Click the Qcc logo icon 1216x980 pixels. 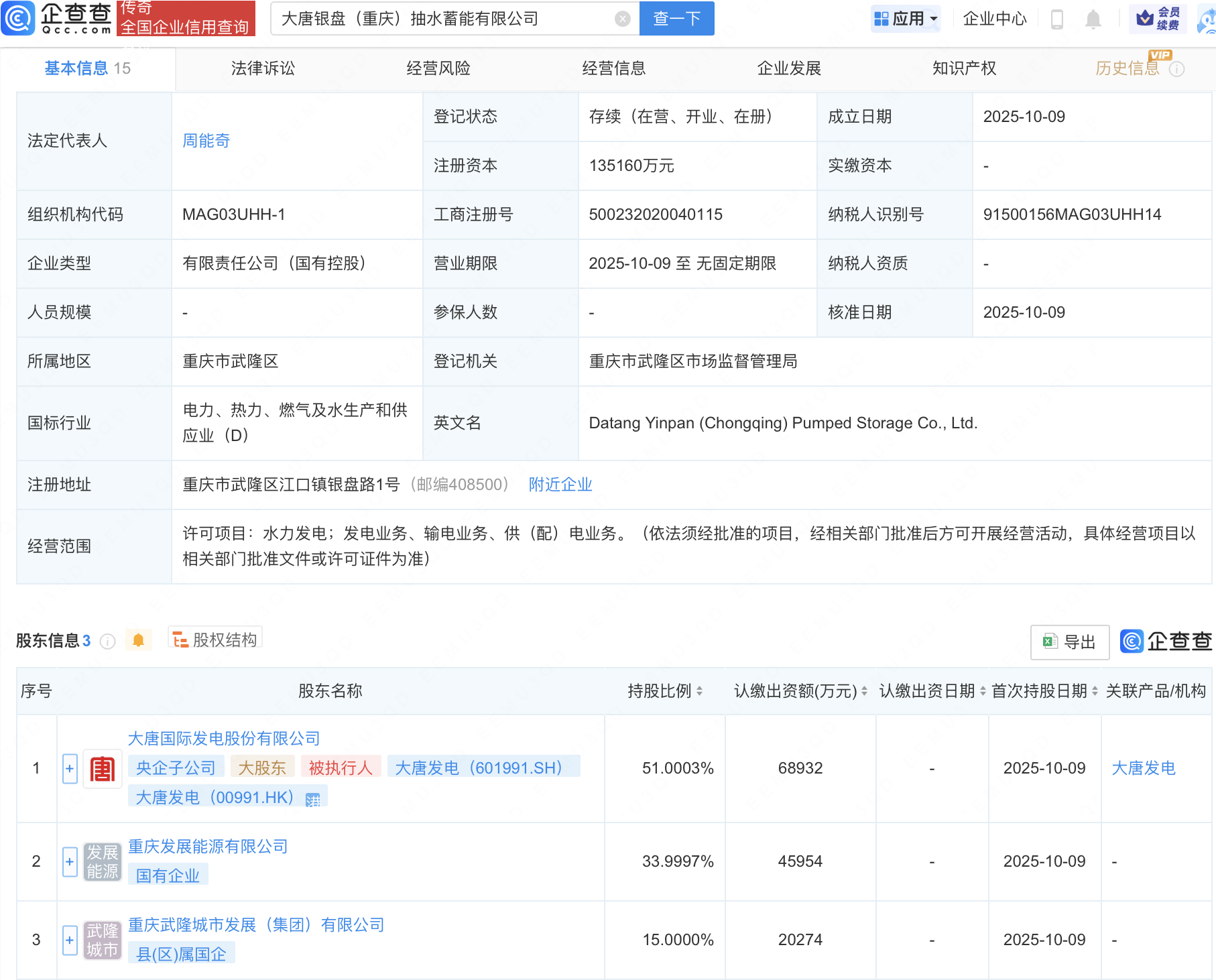point(18,18)
